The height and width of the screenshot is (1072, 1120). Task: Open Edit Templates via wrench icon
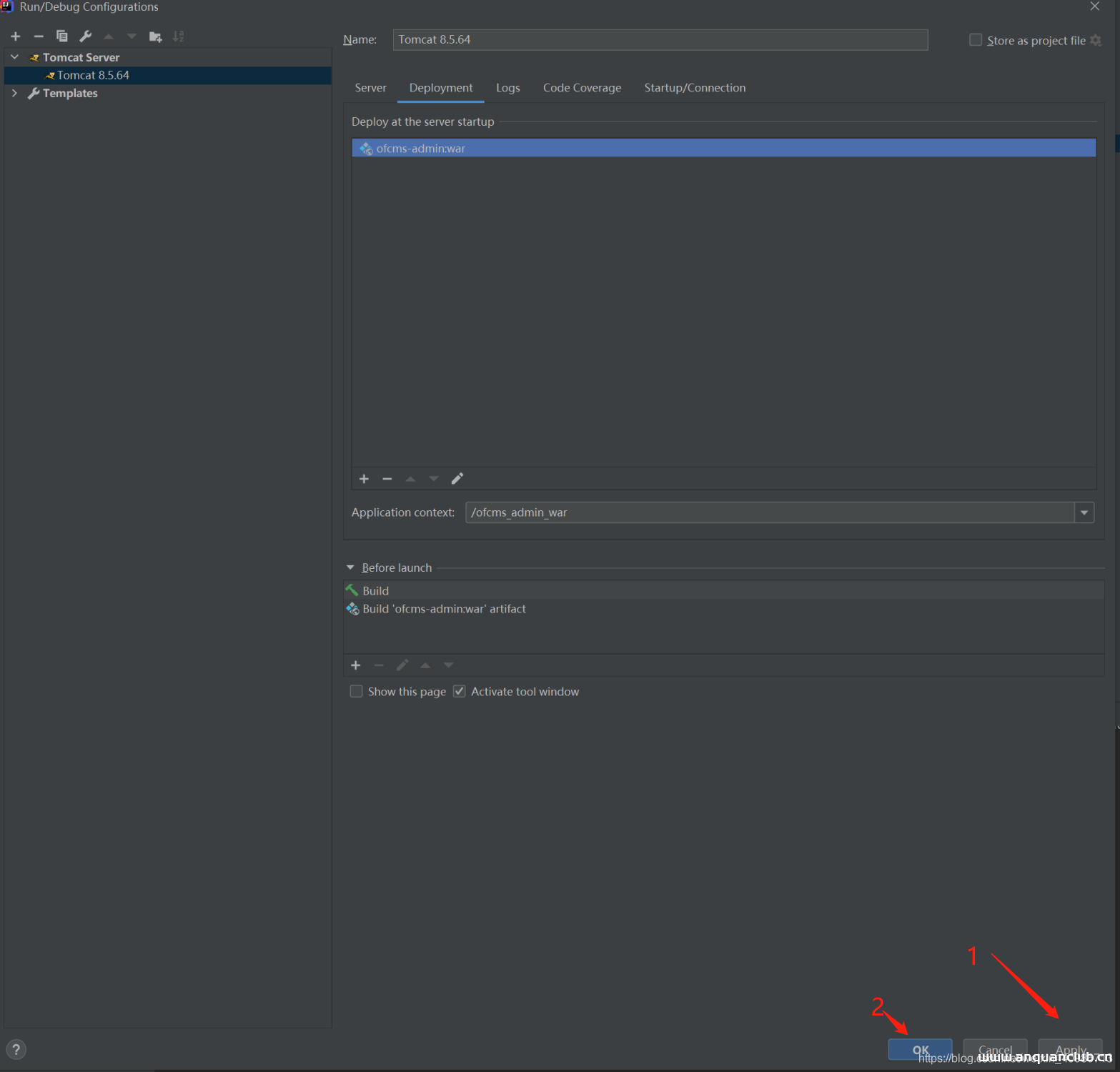click(x=86, y=36)
